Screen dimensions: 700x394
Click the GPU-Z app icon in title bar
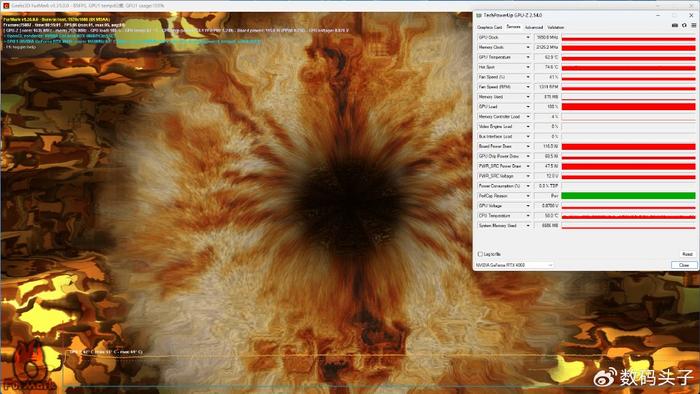point(479,16)
